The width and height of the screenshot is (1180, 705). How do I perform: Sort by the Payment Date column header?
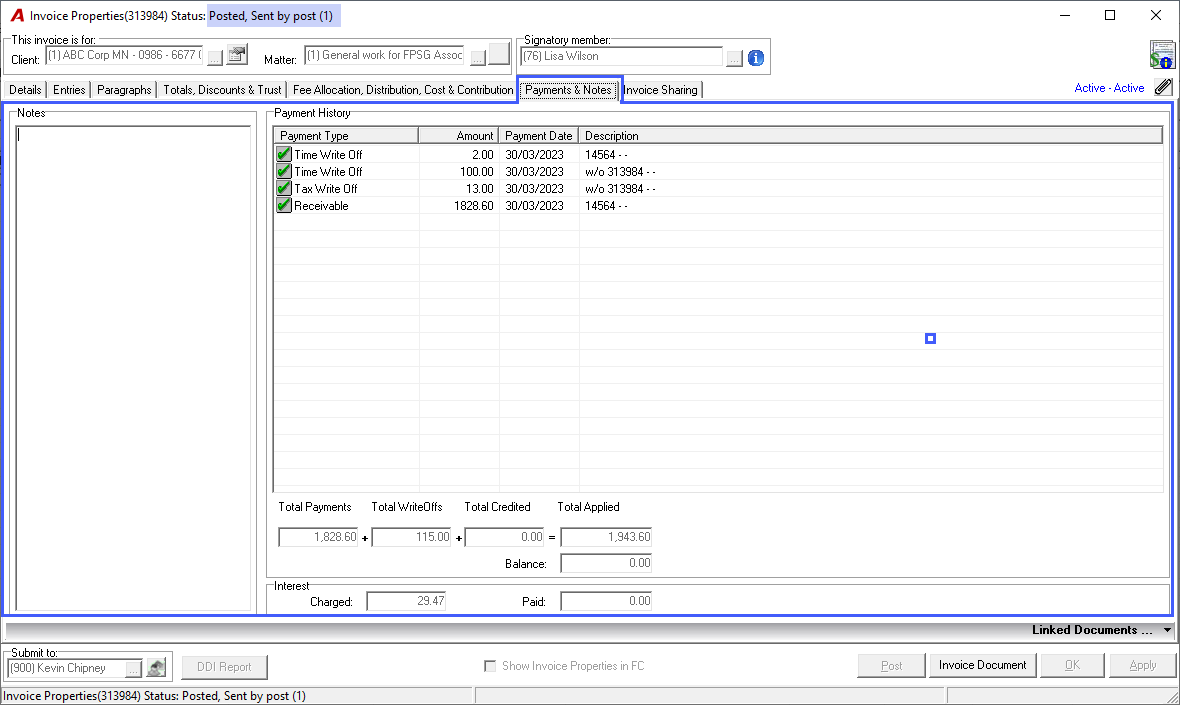[x=539, y=135]
